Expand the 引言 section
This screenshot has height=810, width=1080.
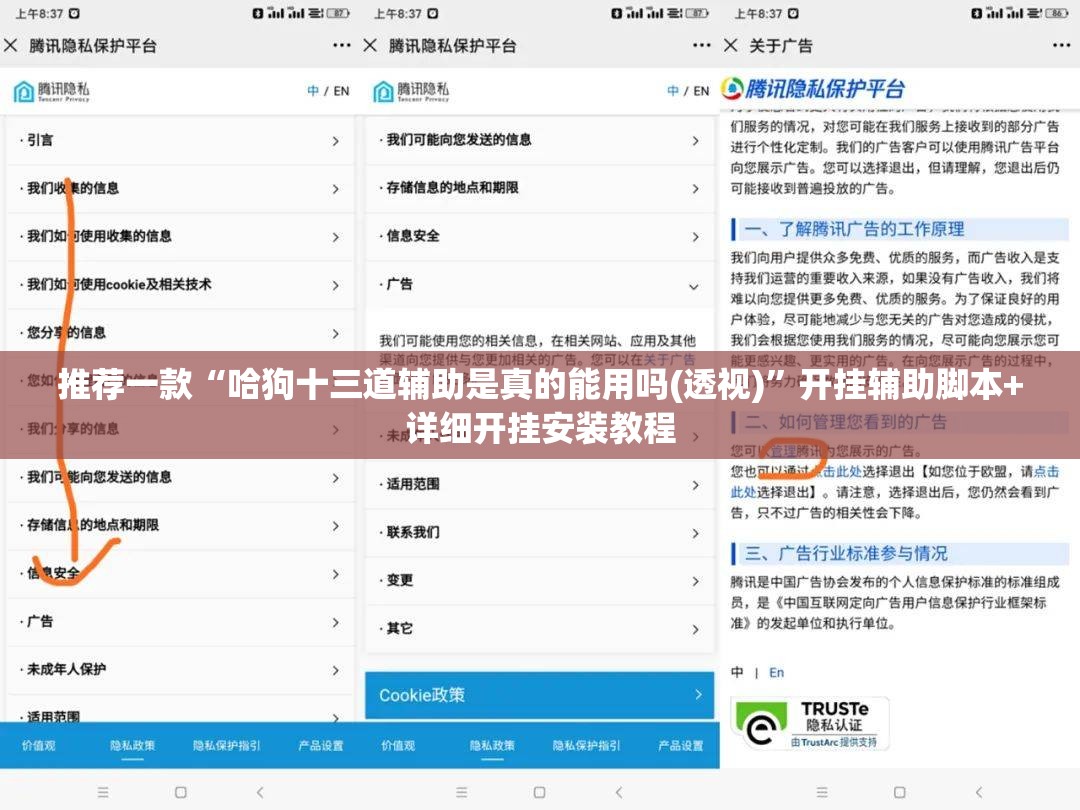pos(179,141)
